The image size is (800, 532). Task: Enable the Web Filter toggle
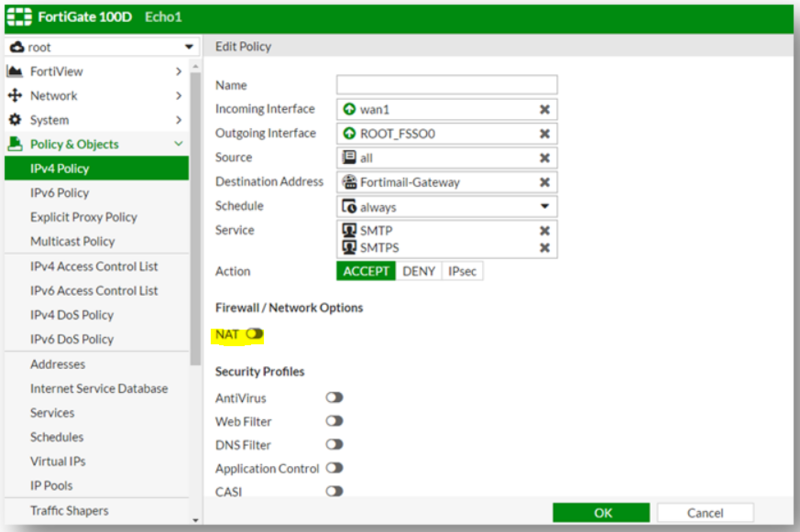coord(334,422)
